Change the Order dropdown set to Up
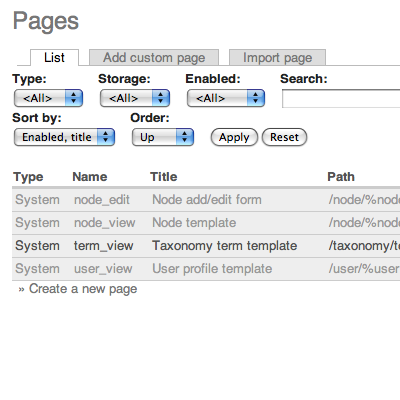Screen dimensions: 400x400 click(163, 137)
